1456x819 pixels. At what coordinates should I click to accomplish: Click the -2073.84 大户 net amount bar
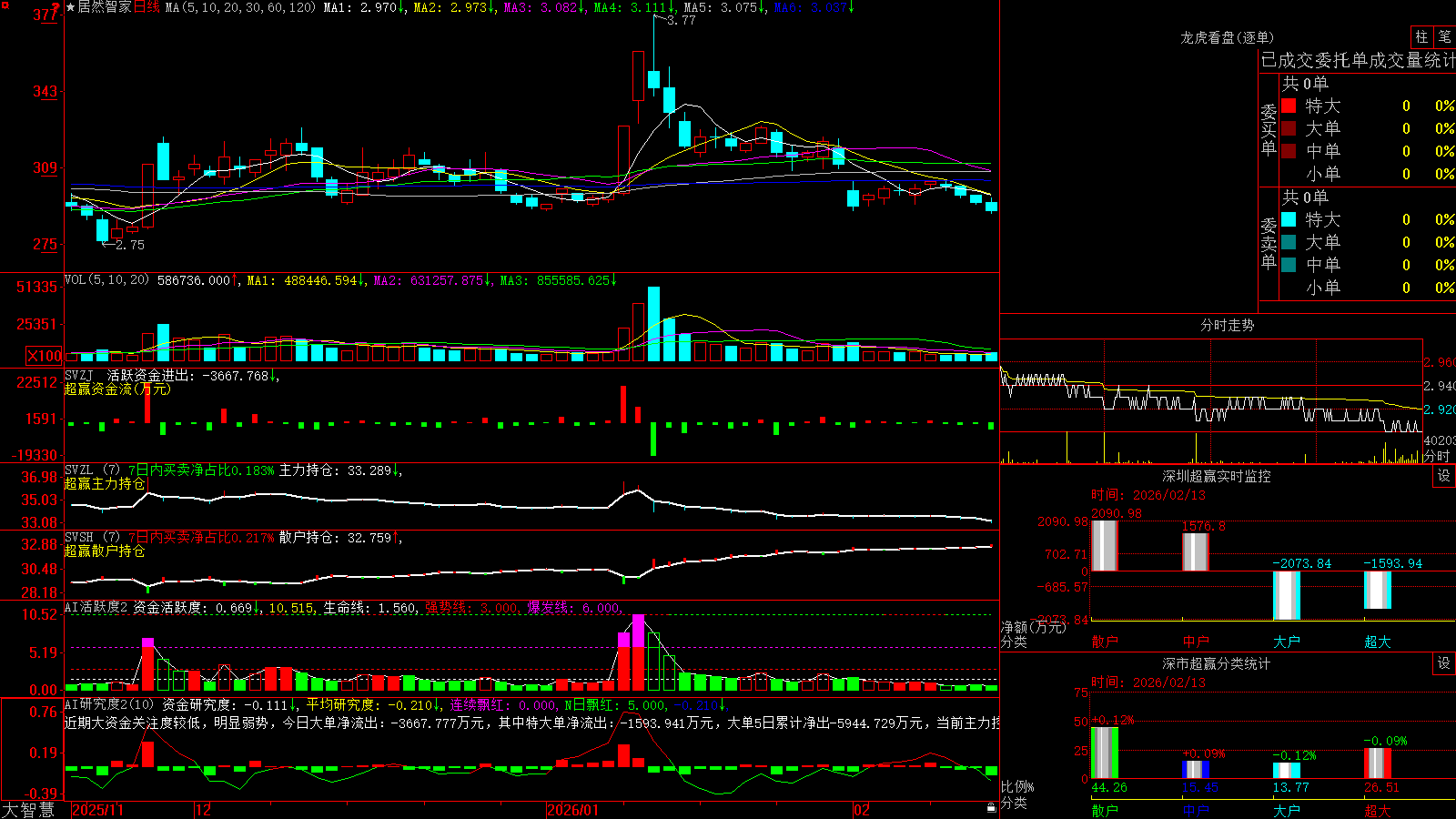coord(1287,595)
